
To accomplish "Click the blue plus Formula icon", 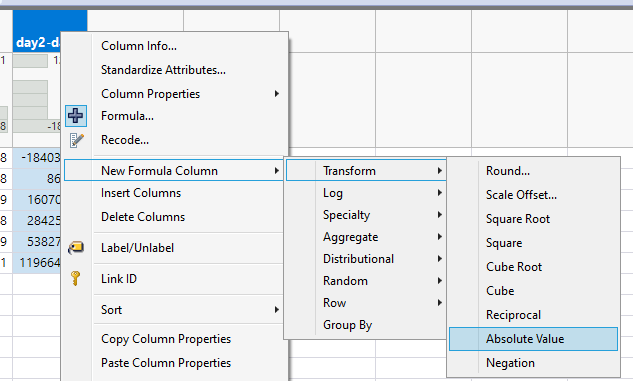I will click(76, 116).
